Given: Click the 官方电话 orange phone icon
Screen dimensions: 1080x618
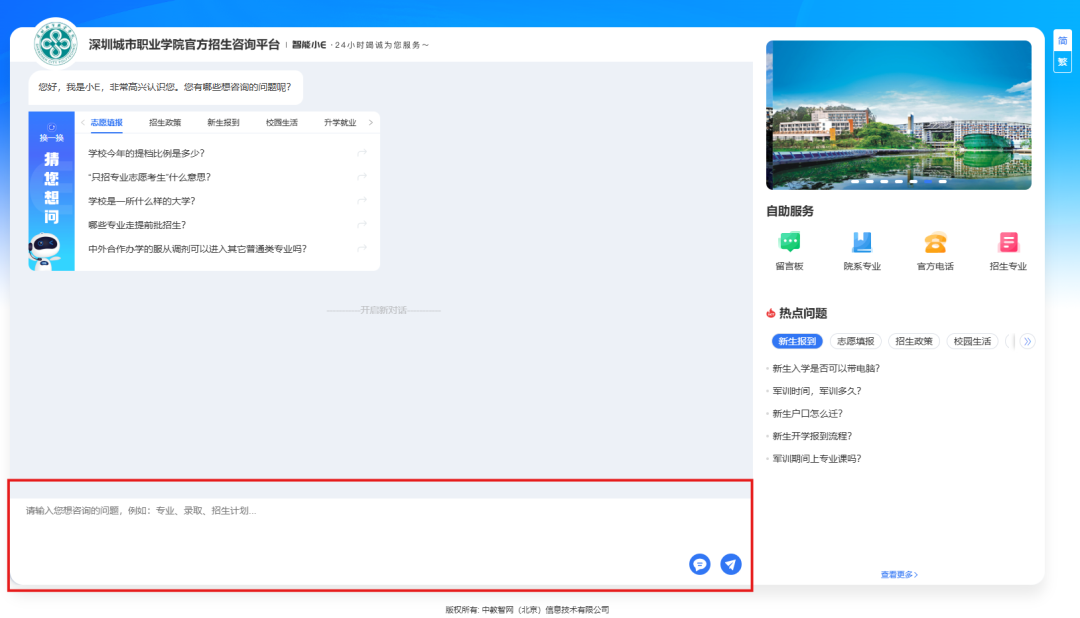Looking at the screenshot, I should pos(935,242).
